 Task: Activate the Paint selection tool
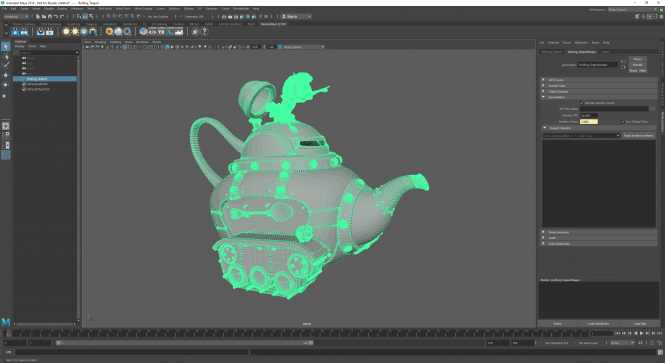pyautogui.click(x=6, y=65)
